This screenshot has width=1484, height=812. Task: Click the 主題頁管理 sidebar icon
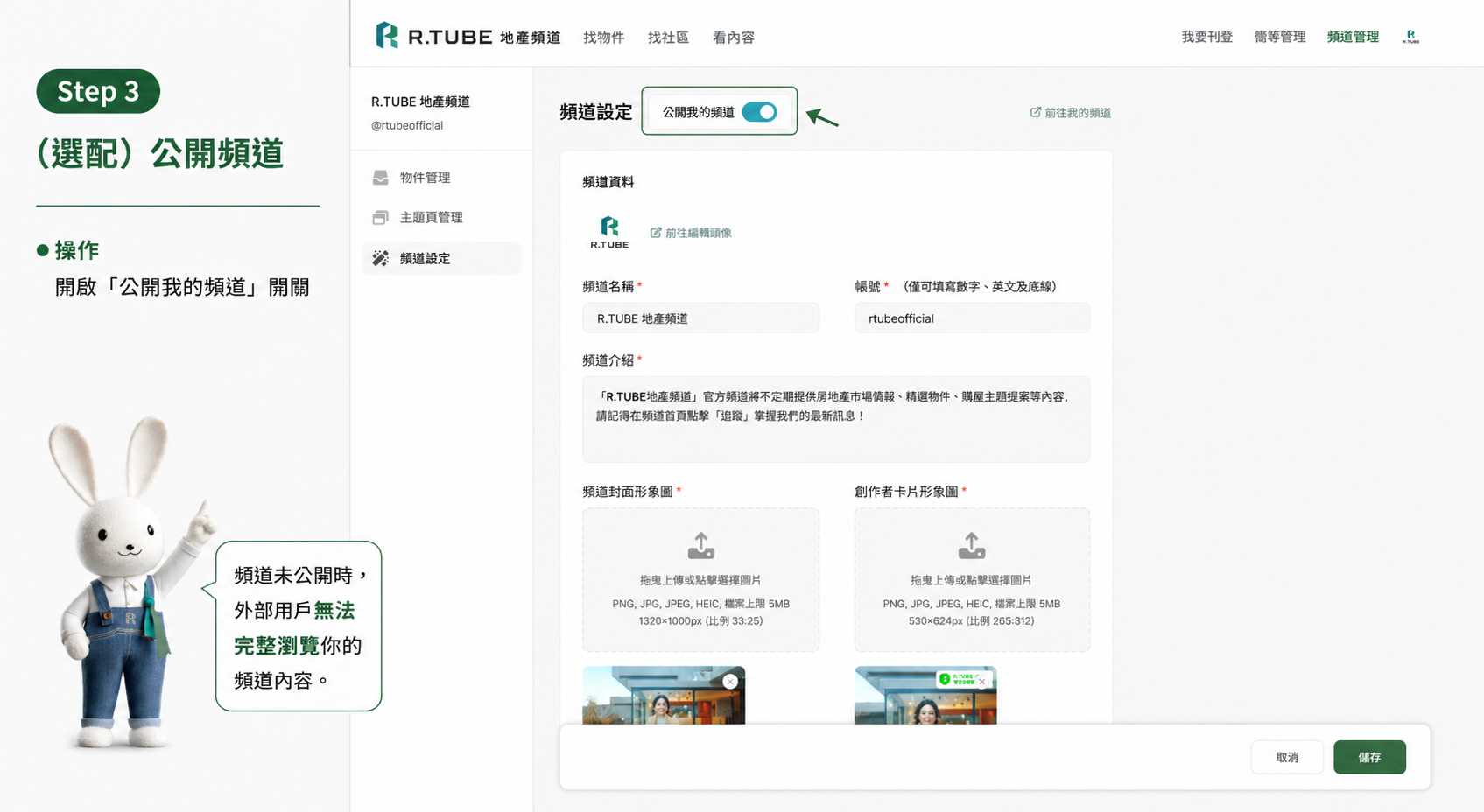pyautogui.click(x=380, y=217)
